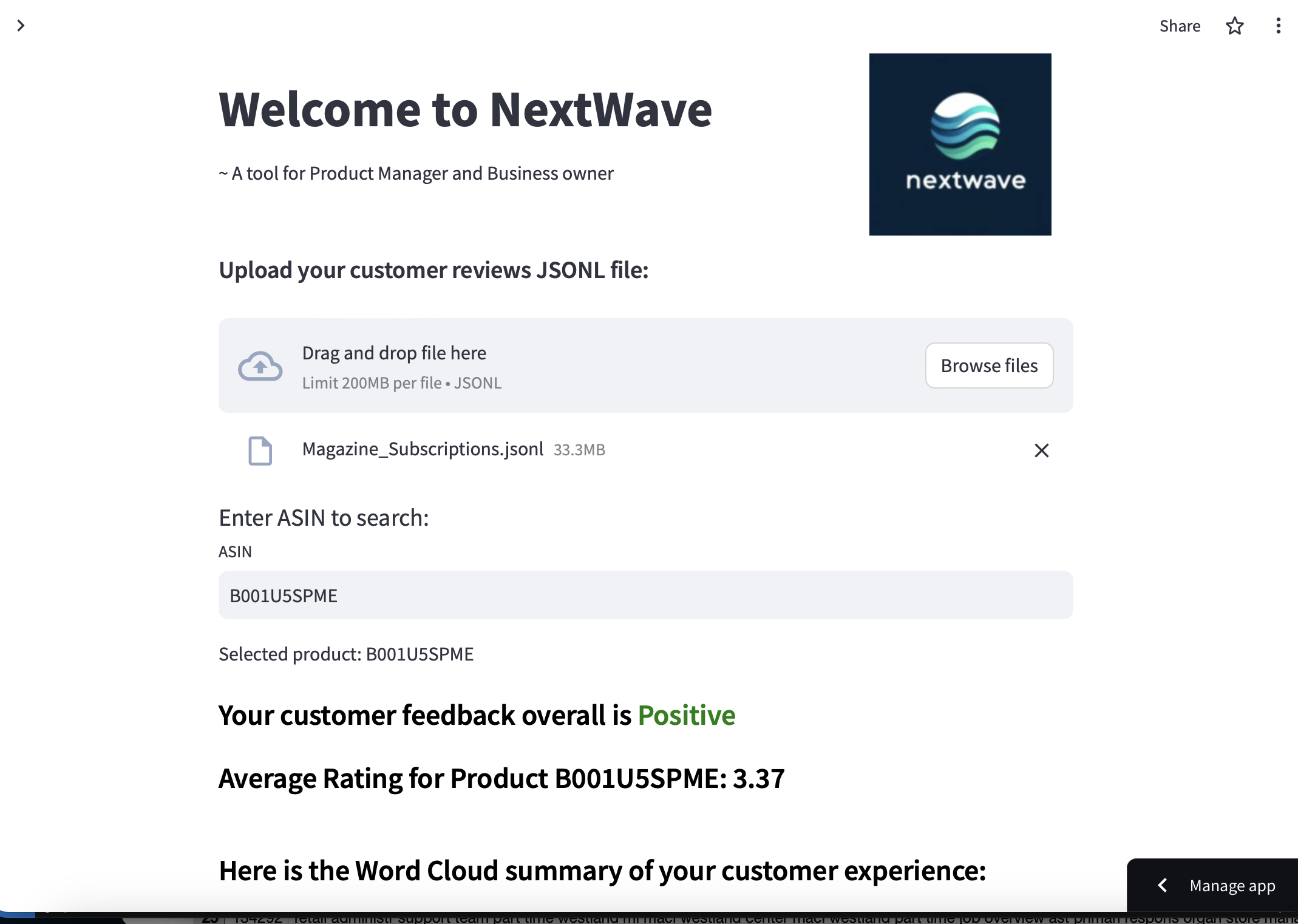
Task: Open the three-dot main menu
Action: [1278, 26]
